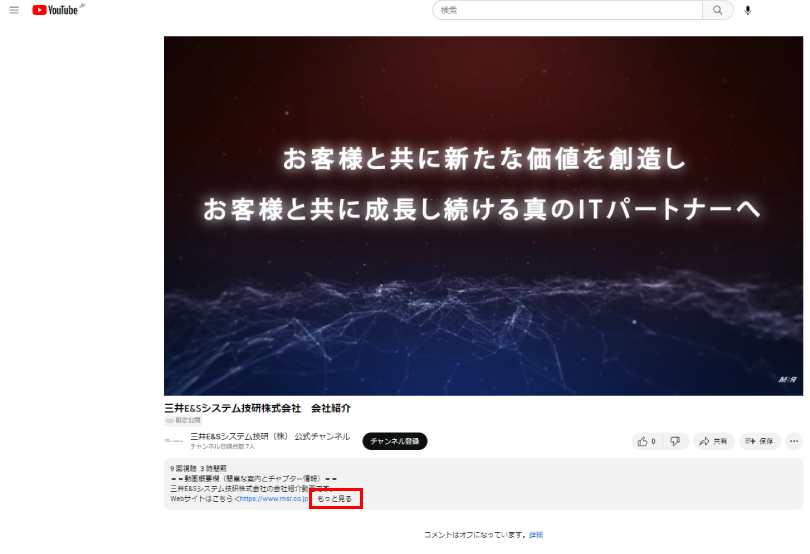Viewport: 810px width, 554px height.
Task: Click the 限定公開 unlisted badge
Action: pos(183,420)
